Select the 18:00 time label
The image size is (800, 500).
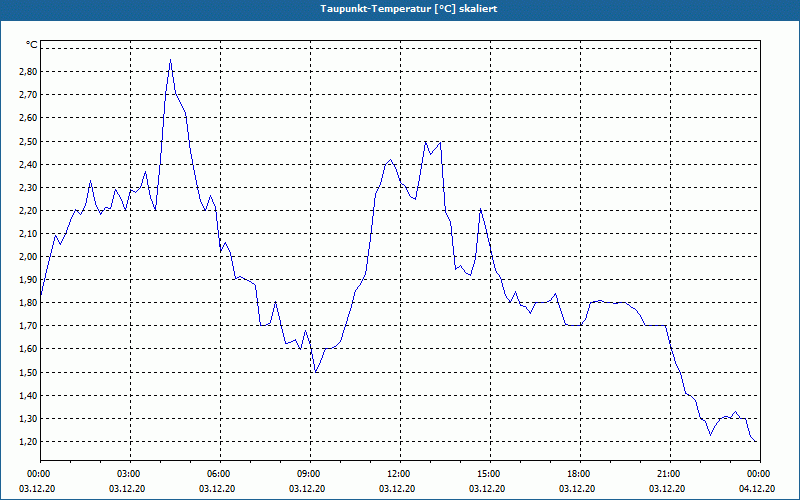[x=580, y=474]
